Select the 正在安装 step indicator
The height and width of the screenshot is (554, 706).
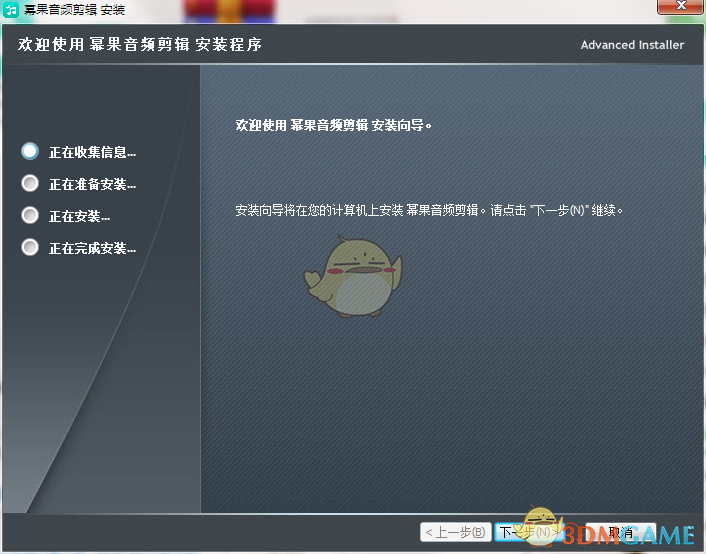click(x=30, y=215)
